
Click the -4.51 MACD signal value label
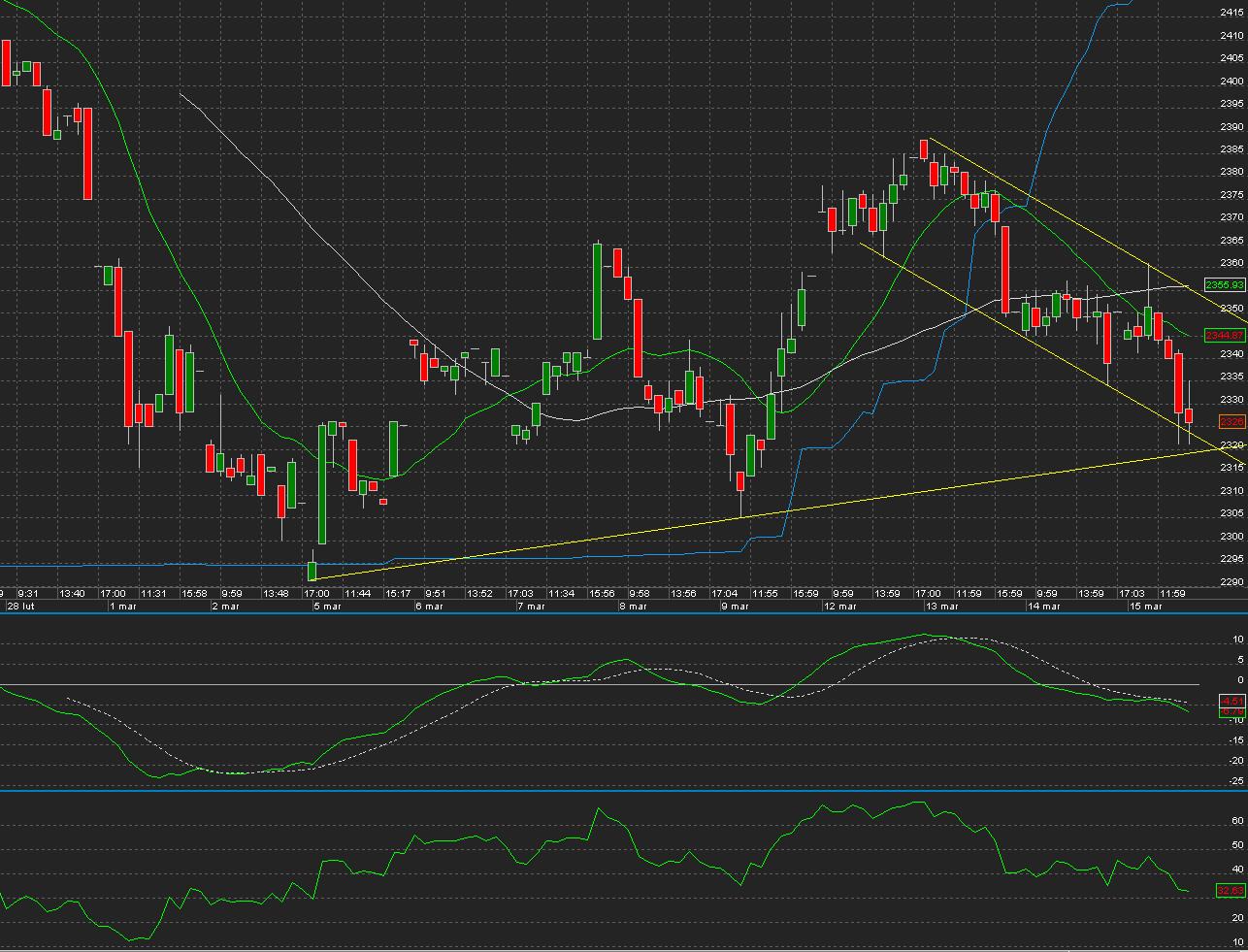click(1232, 701)
